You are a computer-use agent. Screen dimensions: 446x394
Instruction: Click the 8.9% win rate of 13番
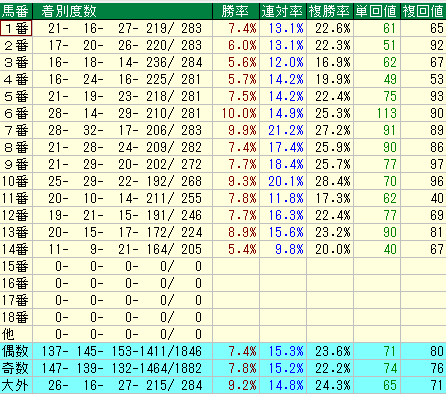(242, 232)
